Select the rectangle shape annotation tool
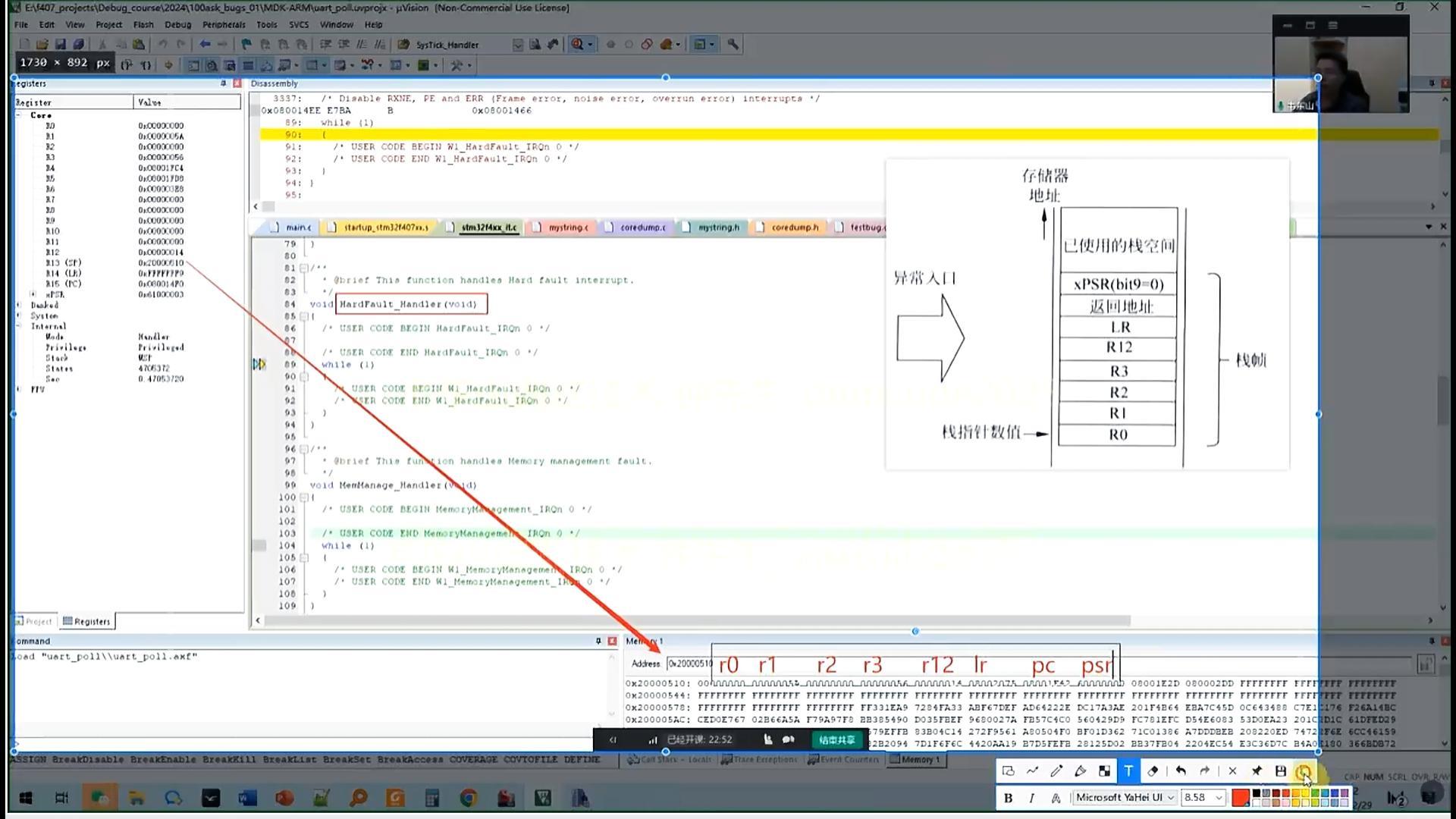The height and width of the screenshot is (819, 1456). (x=1008, y=771)
